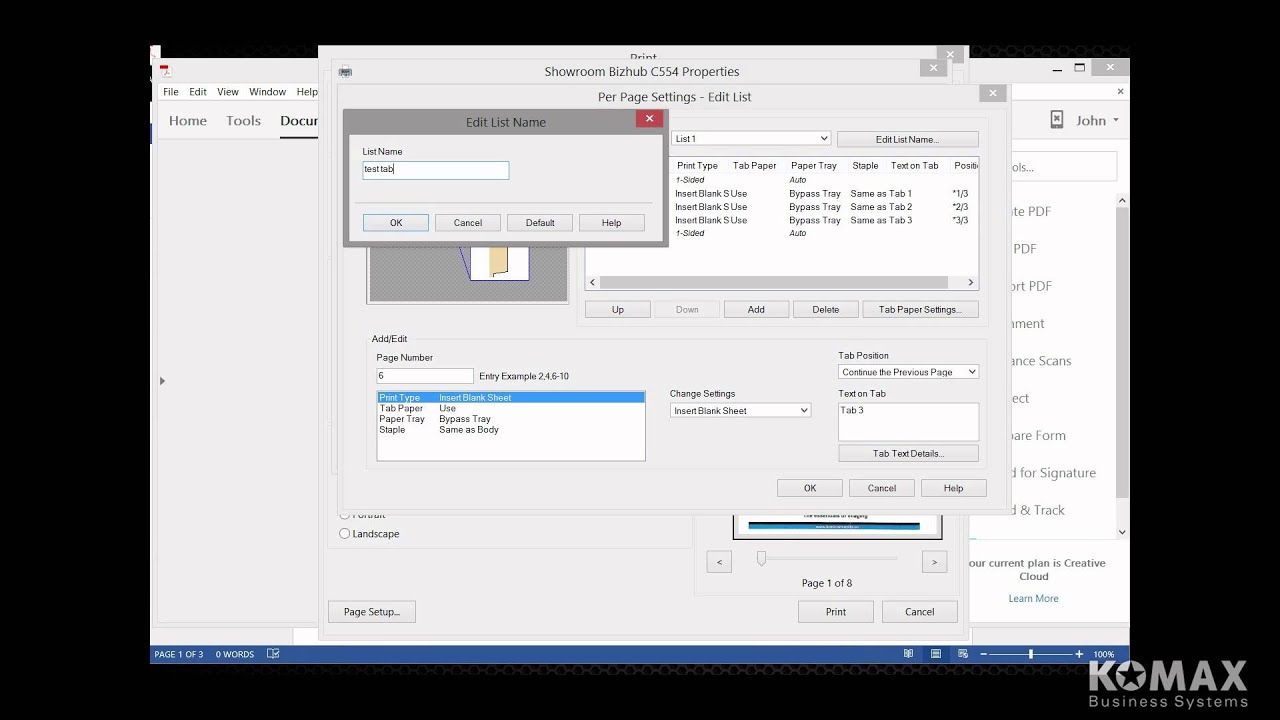The width and height of the screenshot is (1280, 720).
Task: Open the List 1 dropdown
Action: point(751,139)
